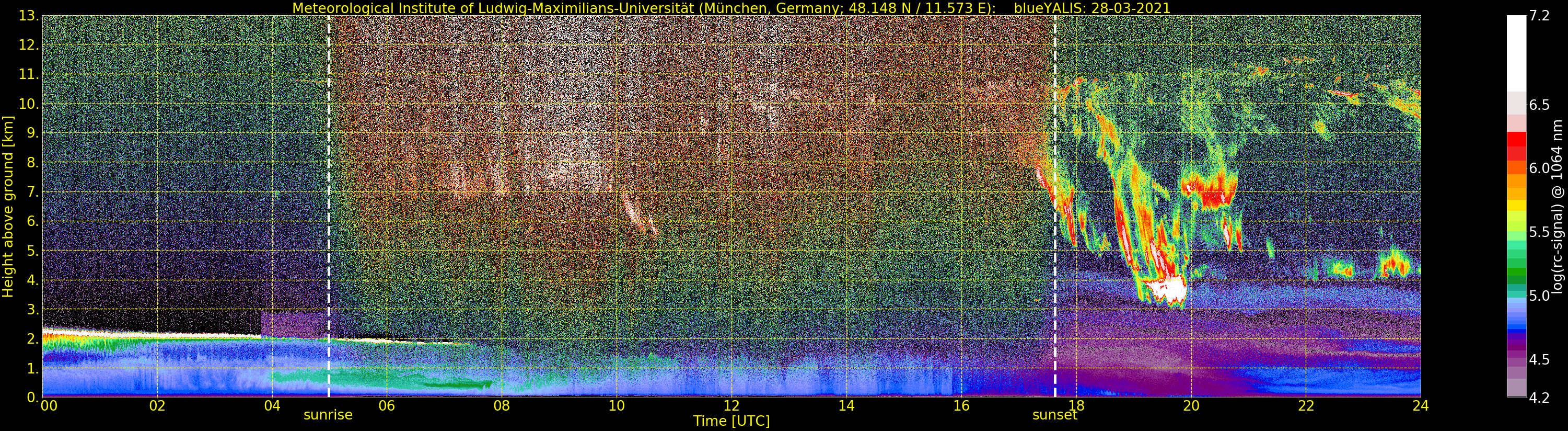The width and height of the screenshot is (1568, 431).
Task: Click the '20' time axis tick label
Action: pos(1191,405)
